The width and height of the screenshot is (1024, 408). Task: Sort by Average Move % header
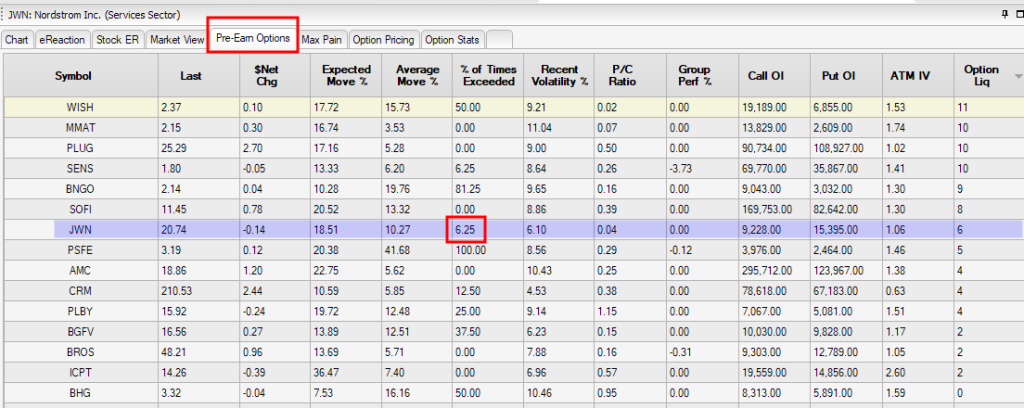(417, 76)
